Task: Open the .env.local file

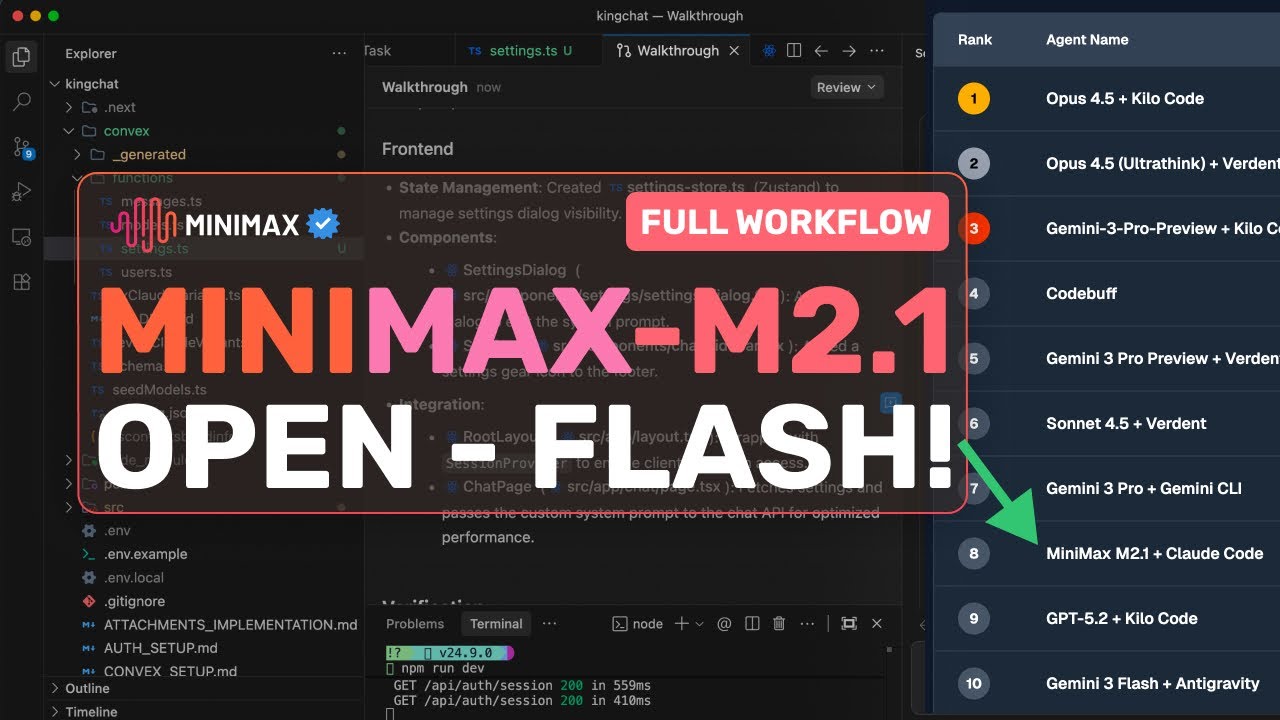Action: (x=133, y=577)
